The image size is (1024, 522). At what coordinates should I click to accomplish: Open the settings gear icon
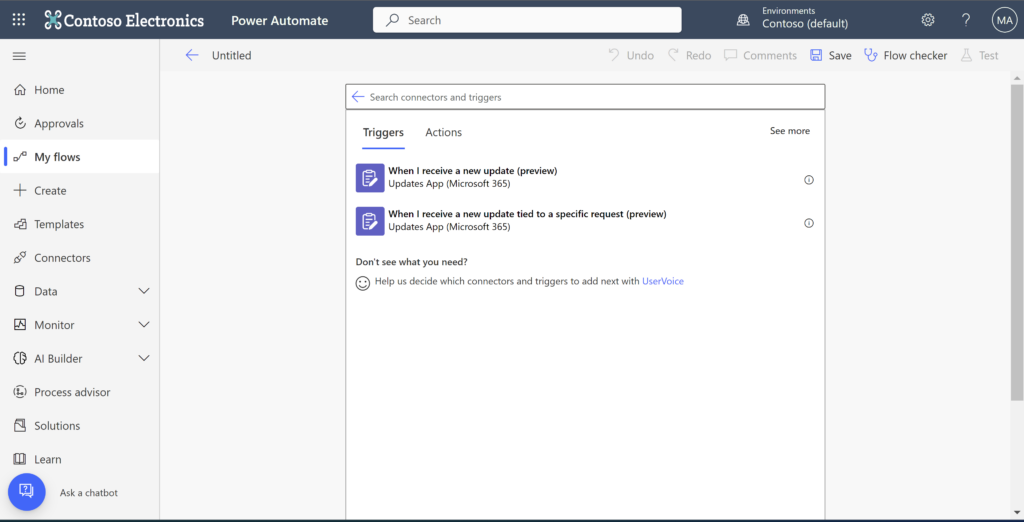(928, 20)
